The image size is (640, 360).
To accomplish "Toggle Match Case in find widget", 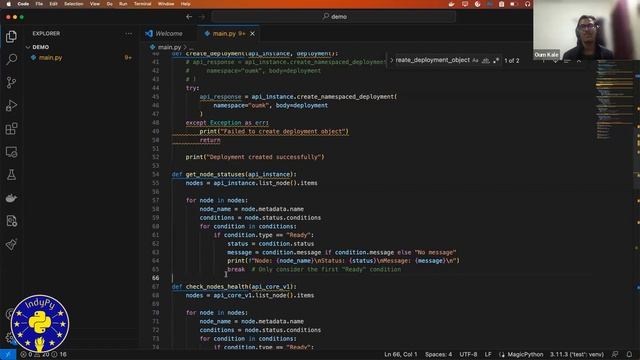I will pyautogui.click(x=475, y=60).
